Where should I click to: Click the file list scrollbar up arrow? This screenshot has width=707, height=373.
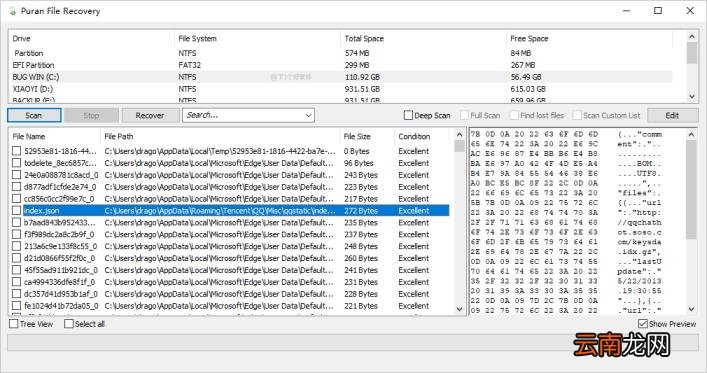point(459,134)
